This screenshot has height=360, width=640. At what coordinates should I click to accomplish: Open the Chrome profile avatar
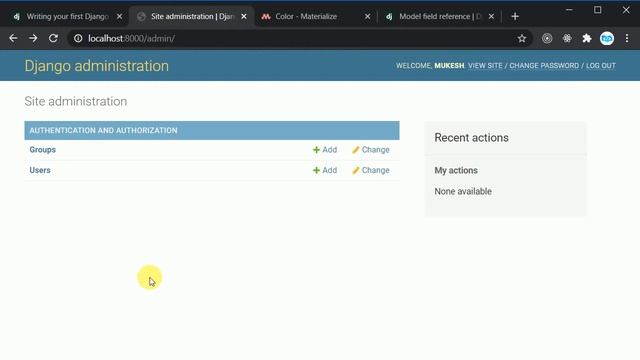click(x=607, y=38)
